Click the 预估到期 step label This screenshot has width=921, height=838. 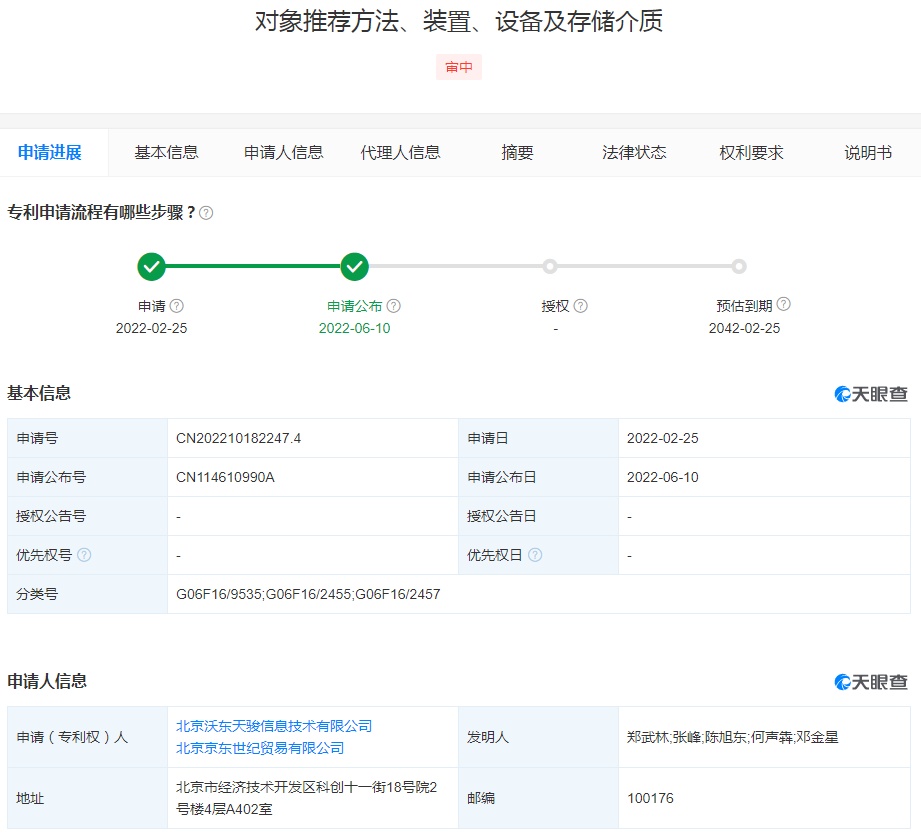[x=744, y=306]
